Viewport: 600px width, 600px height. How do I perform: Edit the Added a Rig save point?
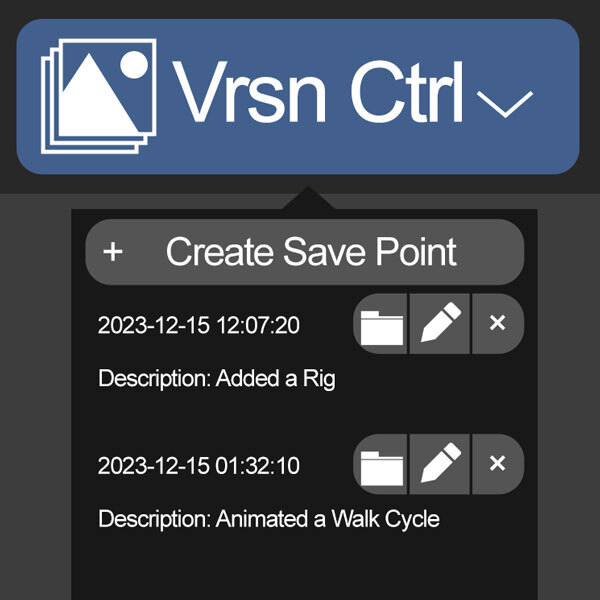point(440,324)
